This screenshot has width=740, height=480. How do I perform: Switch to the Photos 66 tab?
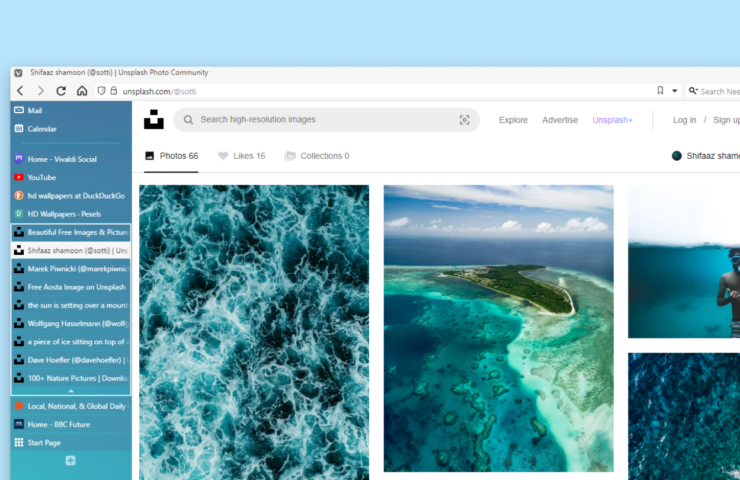(x=171, y=156)
